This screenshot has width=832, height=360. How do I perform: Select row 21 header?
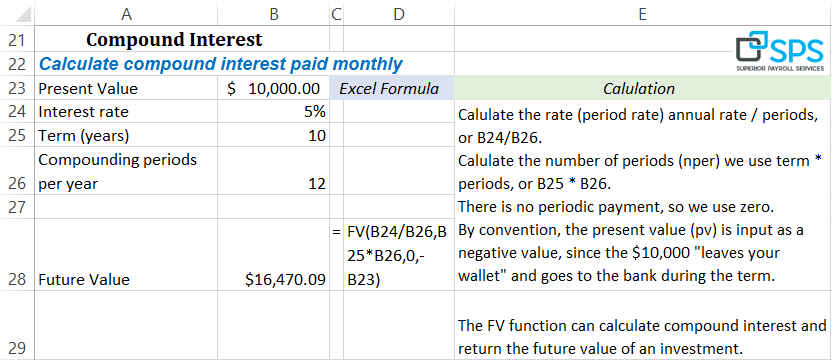(x=17, y=40)
